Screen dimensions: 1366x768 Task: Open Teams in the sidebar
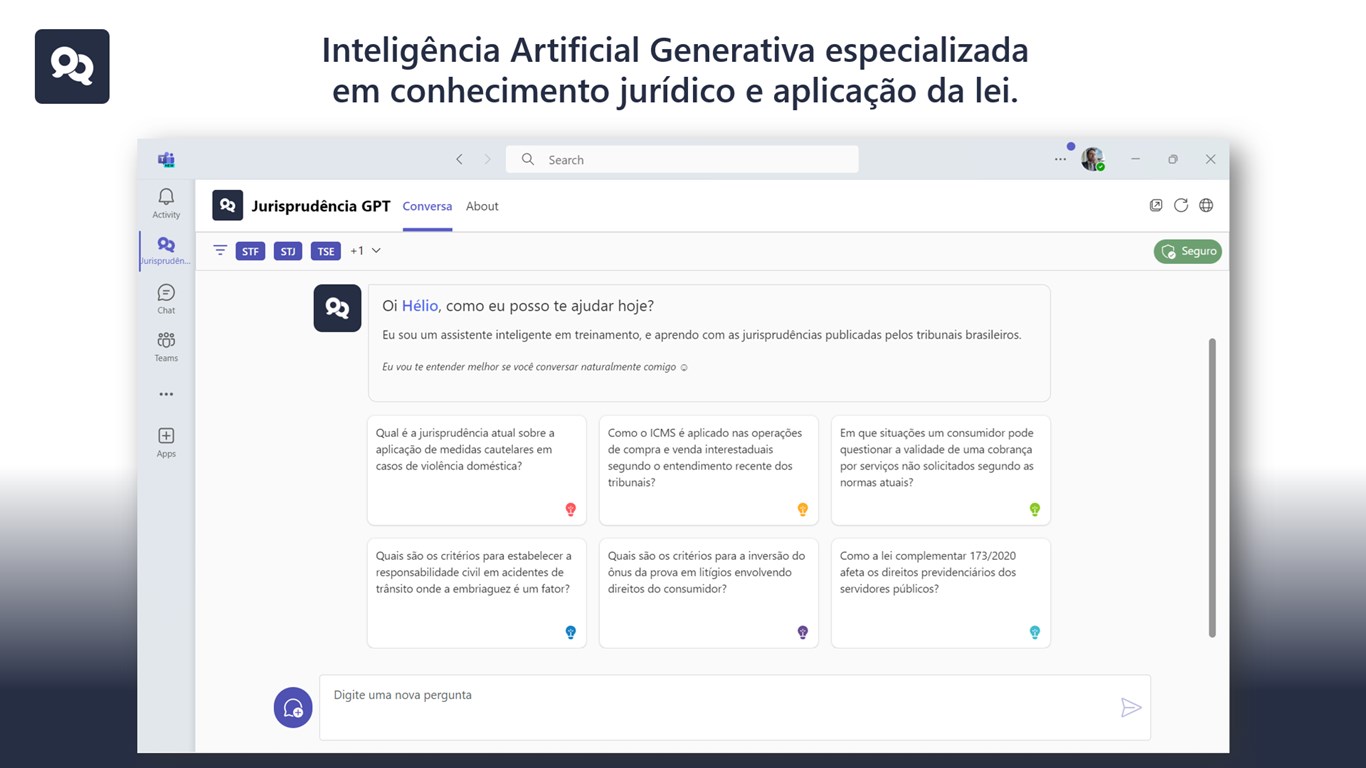tap(166, 346)
